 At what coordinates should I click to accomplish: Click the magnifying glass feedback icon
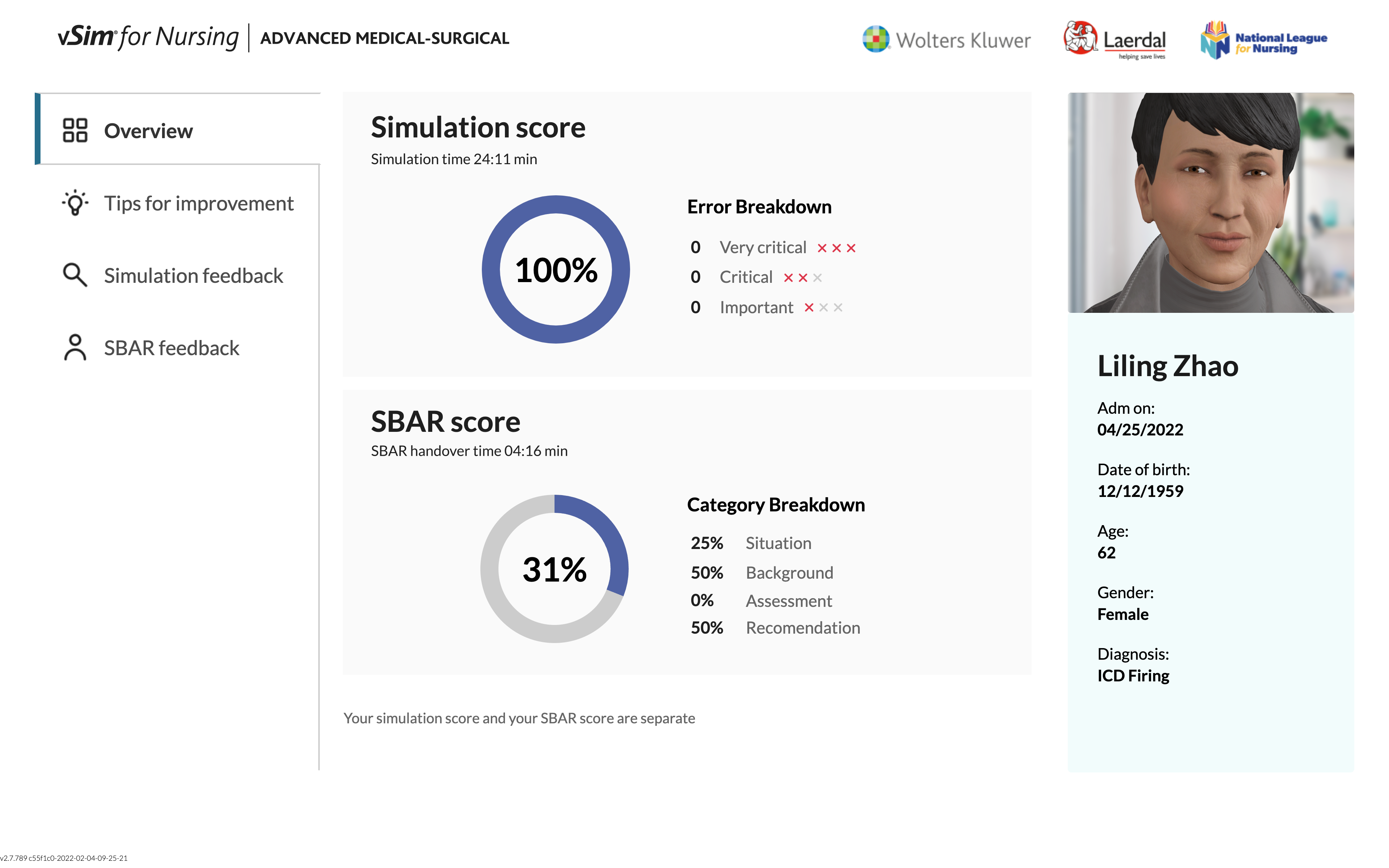click(75, 276)
